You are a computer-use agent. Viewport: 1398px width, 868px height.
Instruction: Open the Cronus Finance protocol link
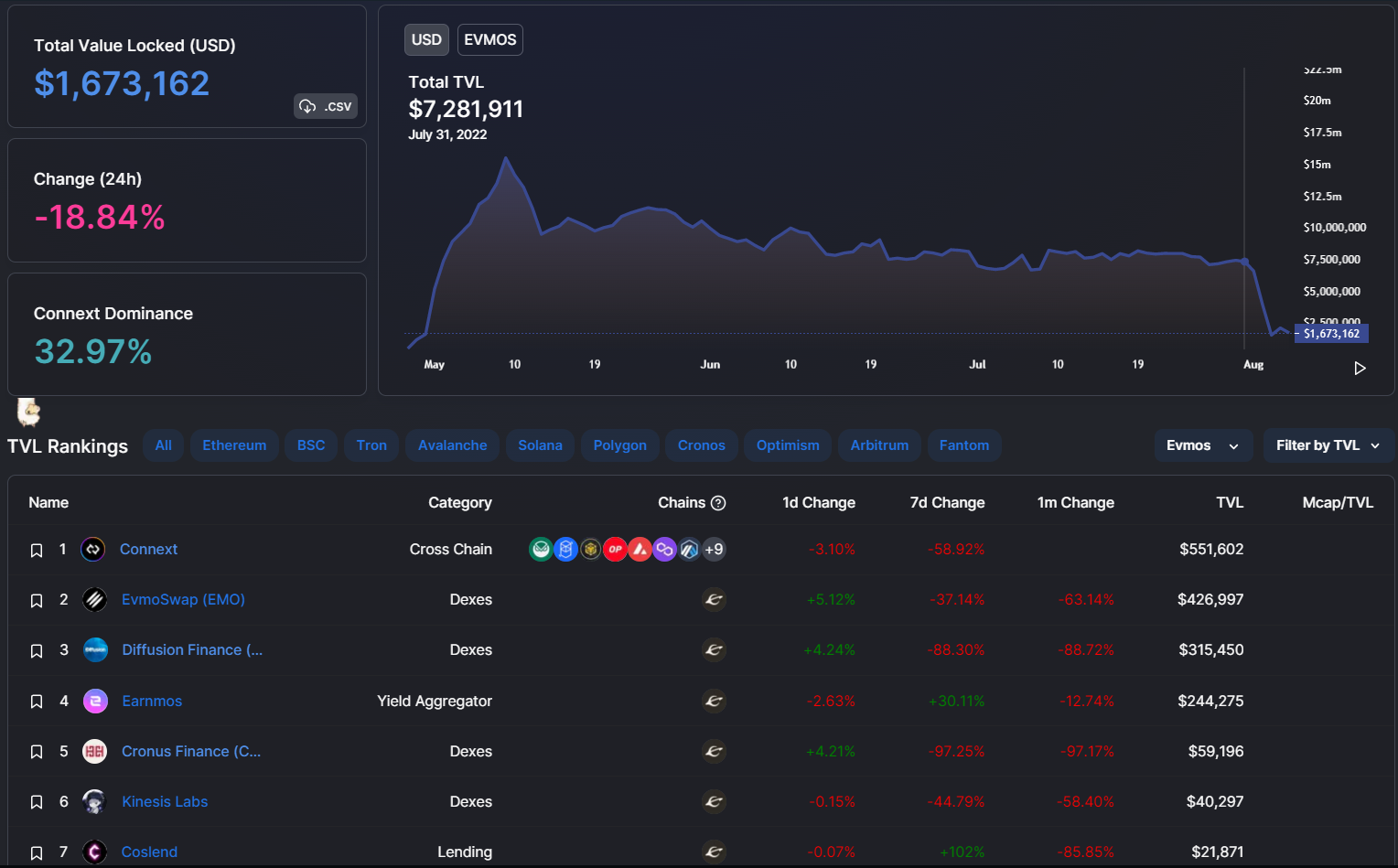(x=191, y=751)
